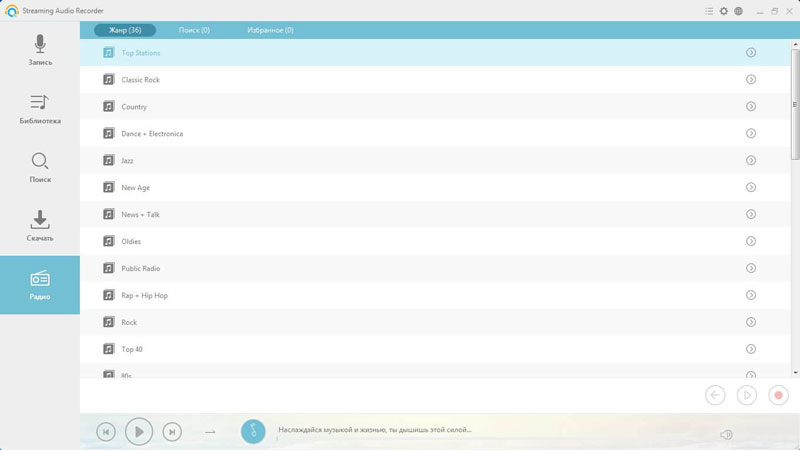Play the current track in player bar

pos(139,432)
